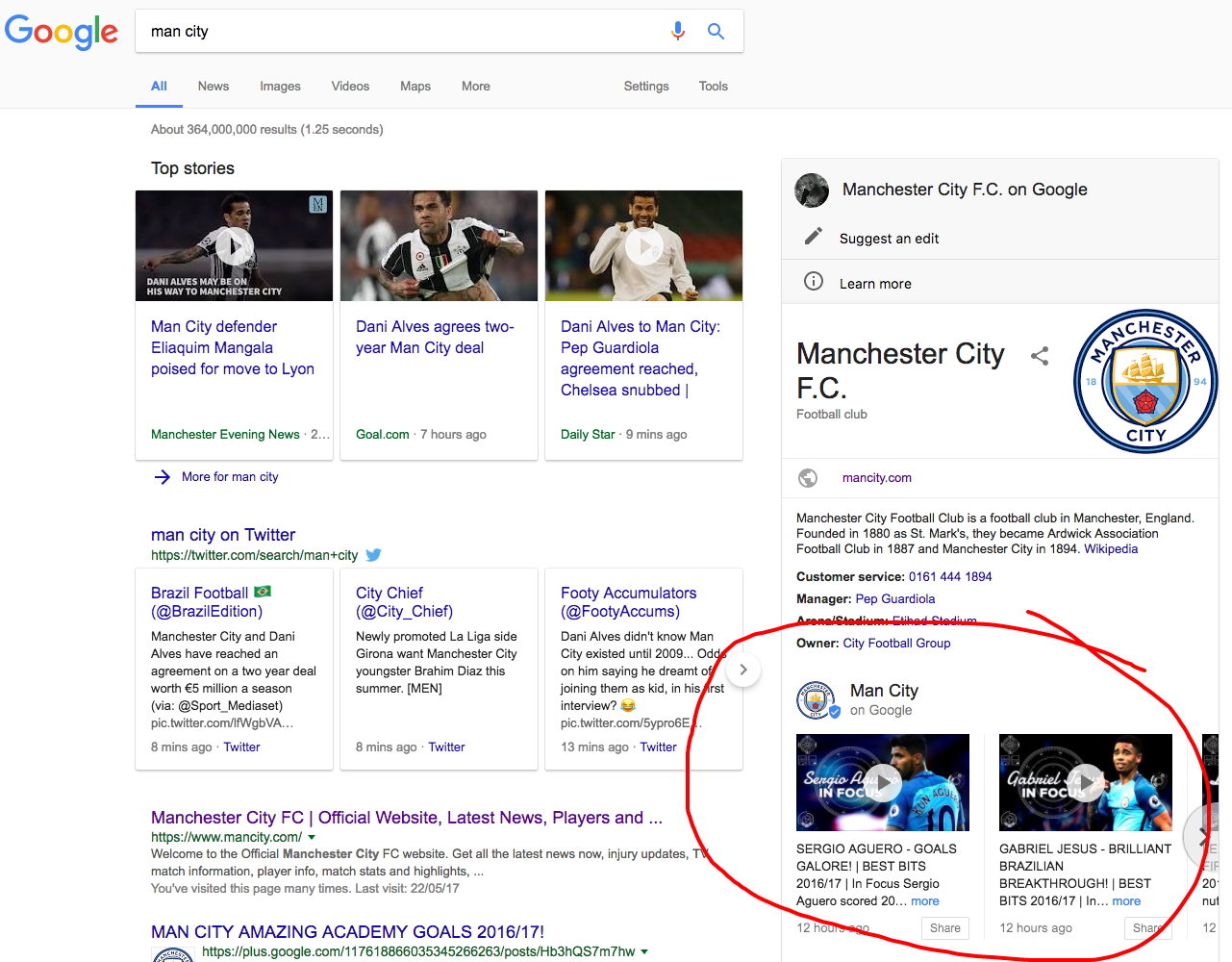The height and width of the screenshot is (962, 1232).
Task: Open the More search menu
Action: coord(476,87)
